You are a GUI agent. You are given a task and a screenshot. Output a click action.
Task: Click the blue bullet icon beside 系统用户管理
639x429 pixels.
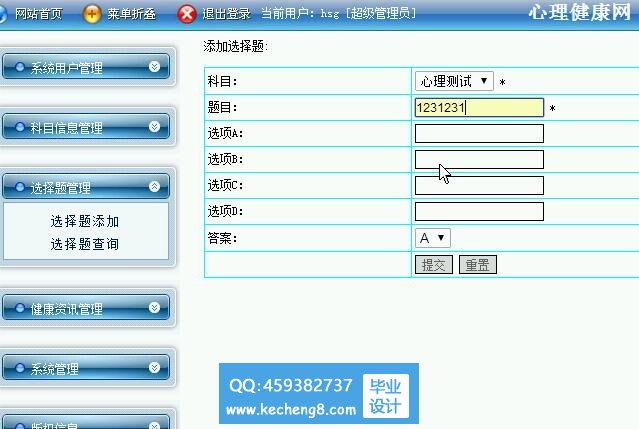pyautogui.click(x=20, y=67)
